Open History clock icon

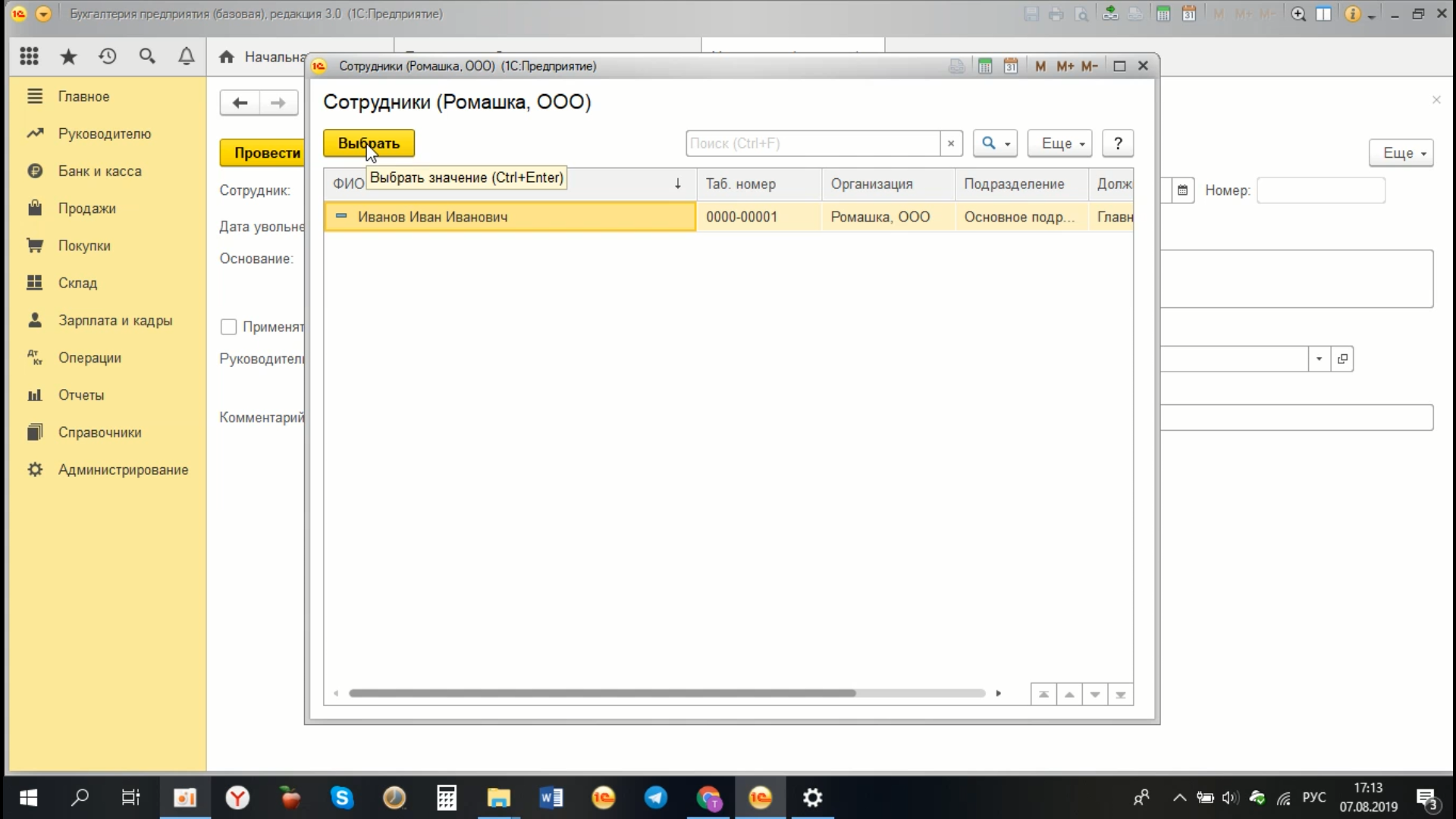(108, 56)
